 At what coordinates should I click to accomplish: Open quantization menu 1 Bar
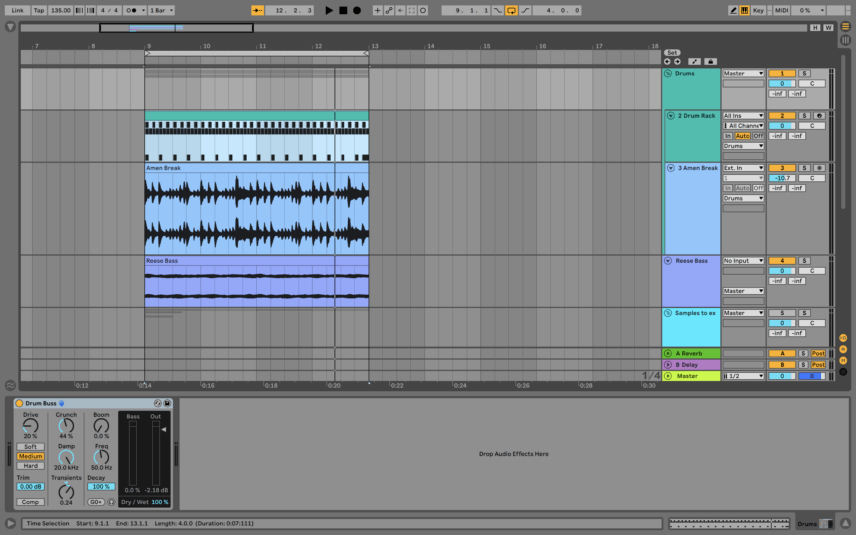coord(162,10)
